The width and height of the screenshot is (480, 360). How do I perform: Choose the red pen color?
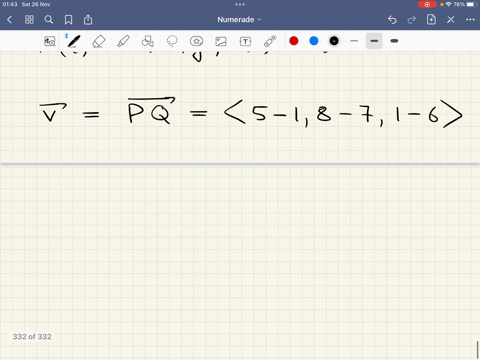[294, 41]
